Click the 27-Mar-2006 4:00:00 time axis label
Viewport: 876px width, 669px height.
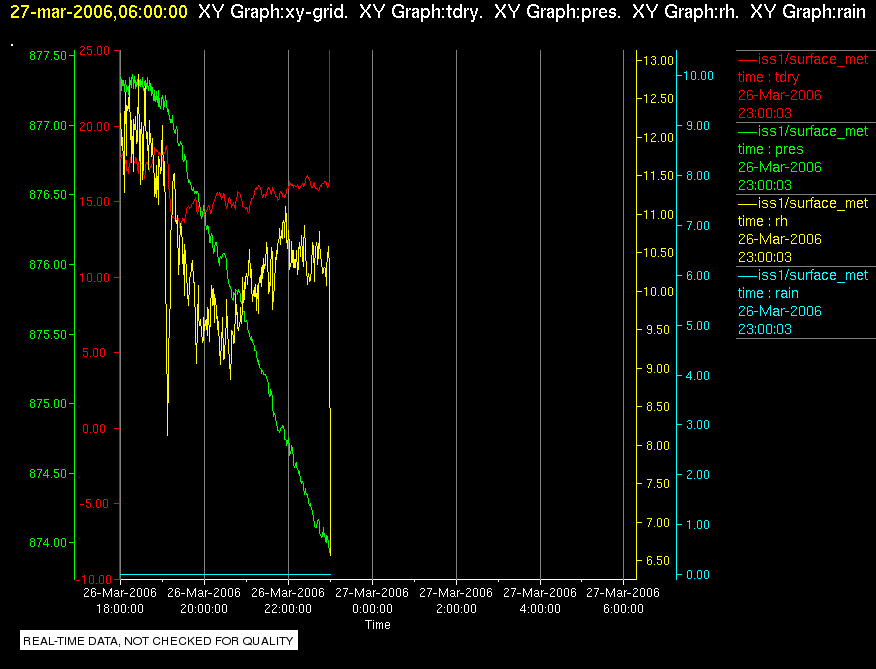tap(540, 601)
